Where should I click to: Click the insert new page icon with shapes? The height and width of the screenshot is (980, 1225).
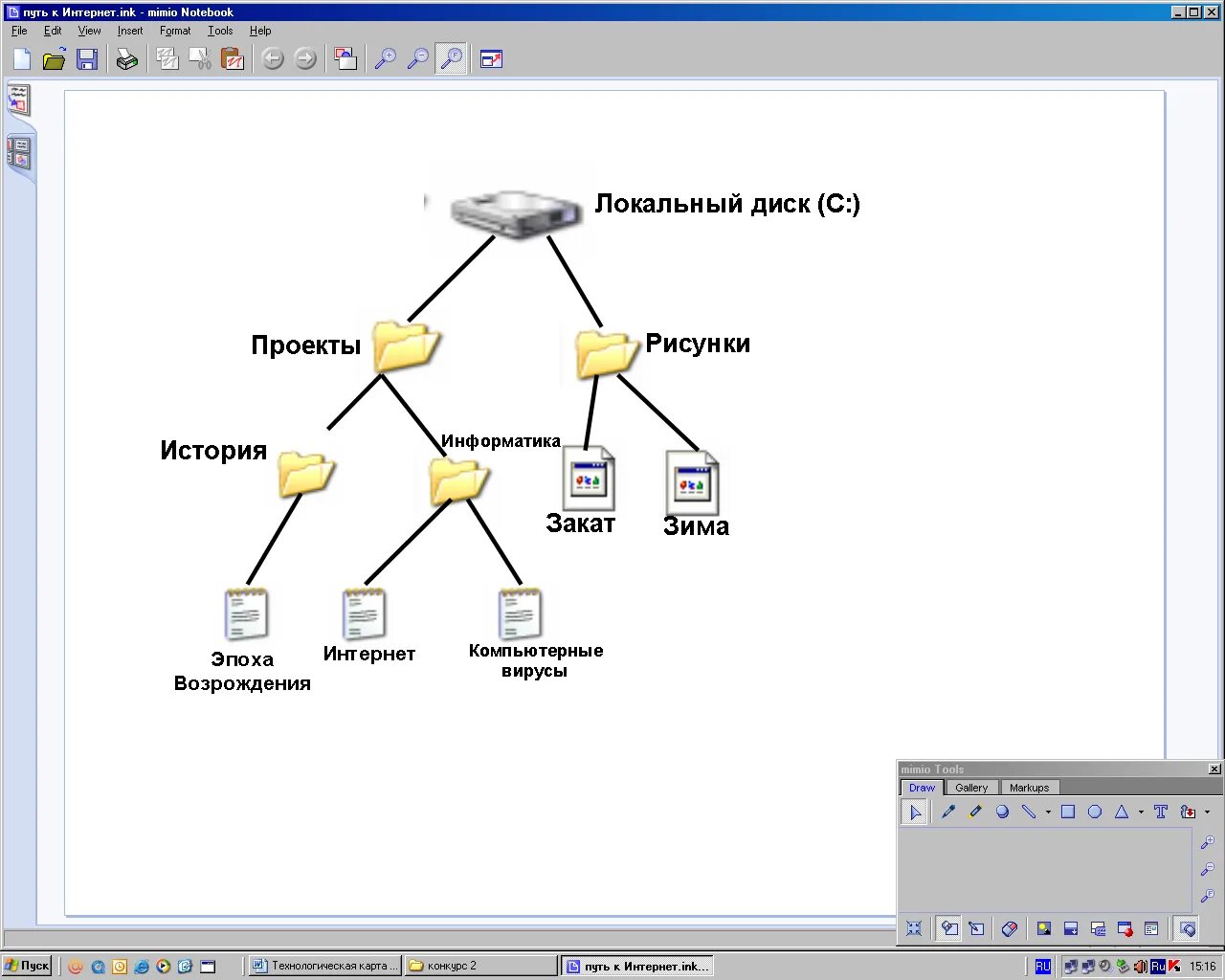coord(345,59)
